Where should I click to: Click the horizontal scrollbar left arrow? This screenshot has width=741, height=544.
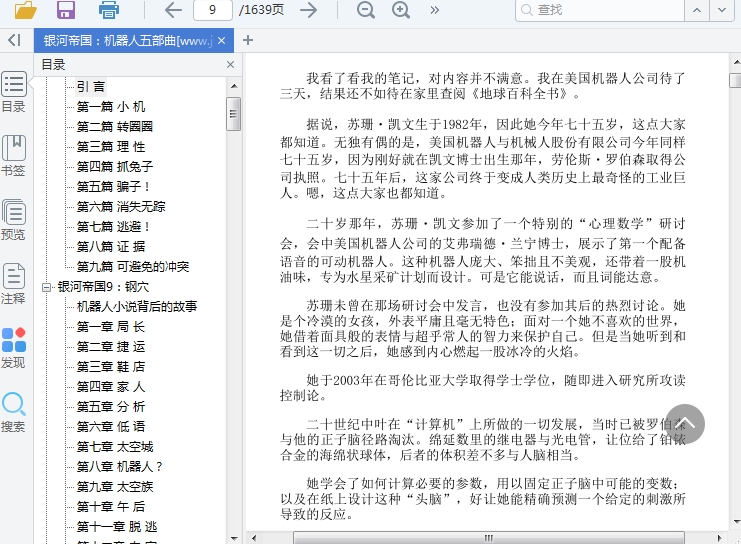click(254, 538)
